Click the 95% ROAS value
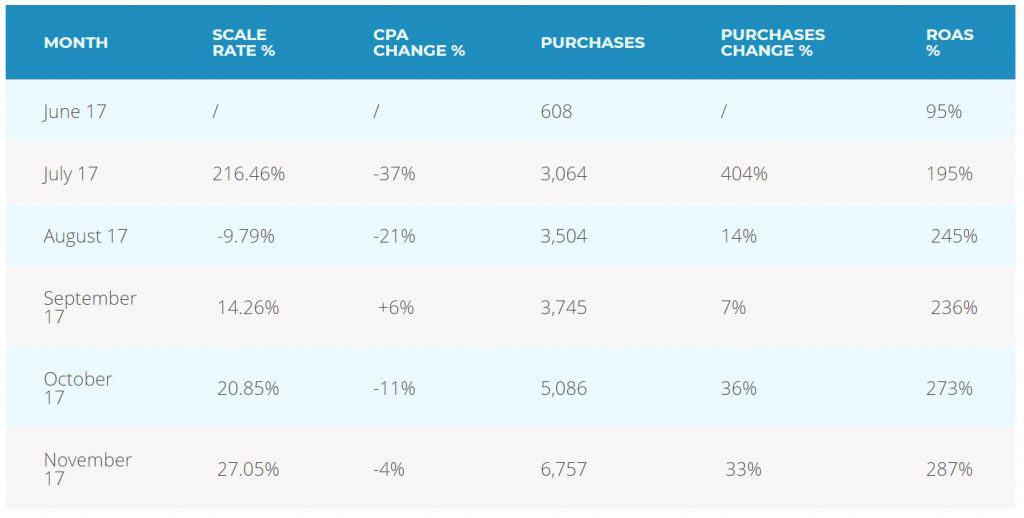 point(944,111)
